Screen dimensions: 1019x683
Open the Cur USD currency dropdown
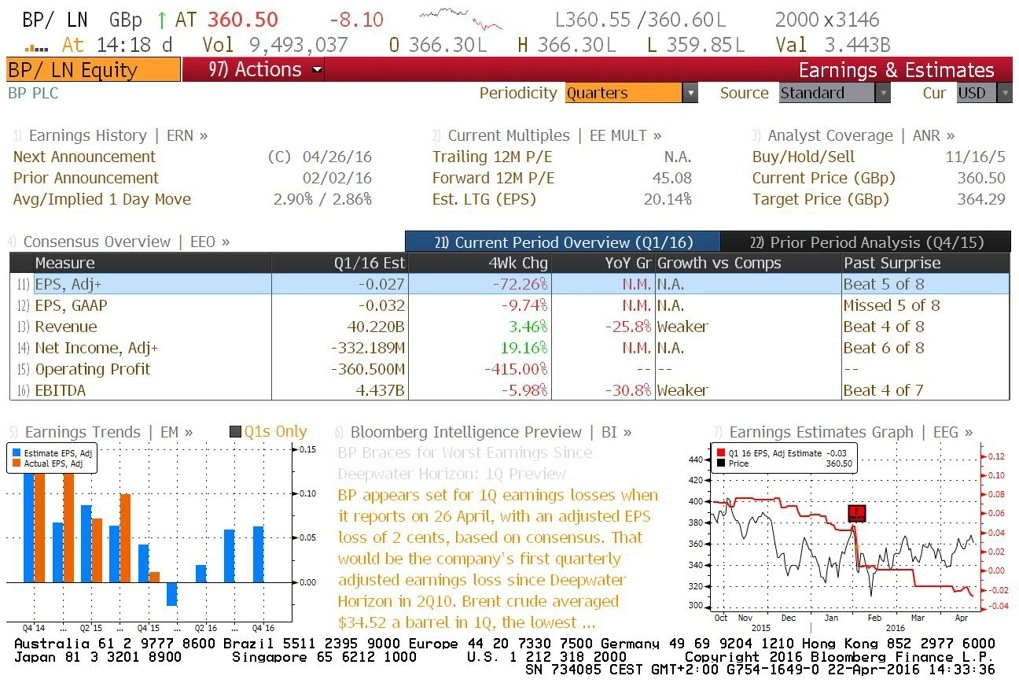1005,93
